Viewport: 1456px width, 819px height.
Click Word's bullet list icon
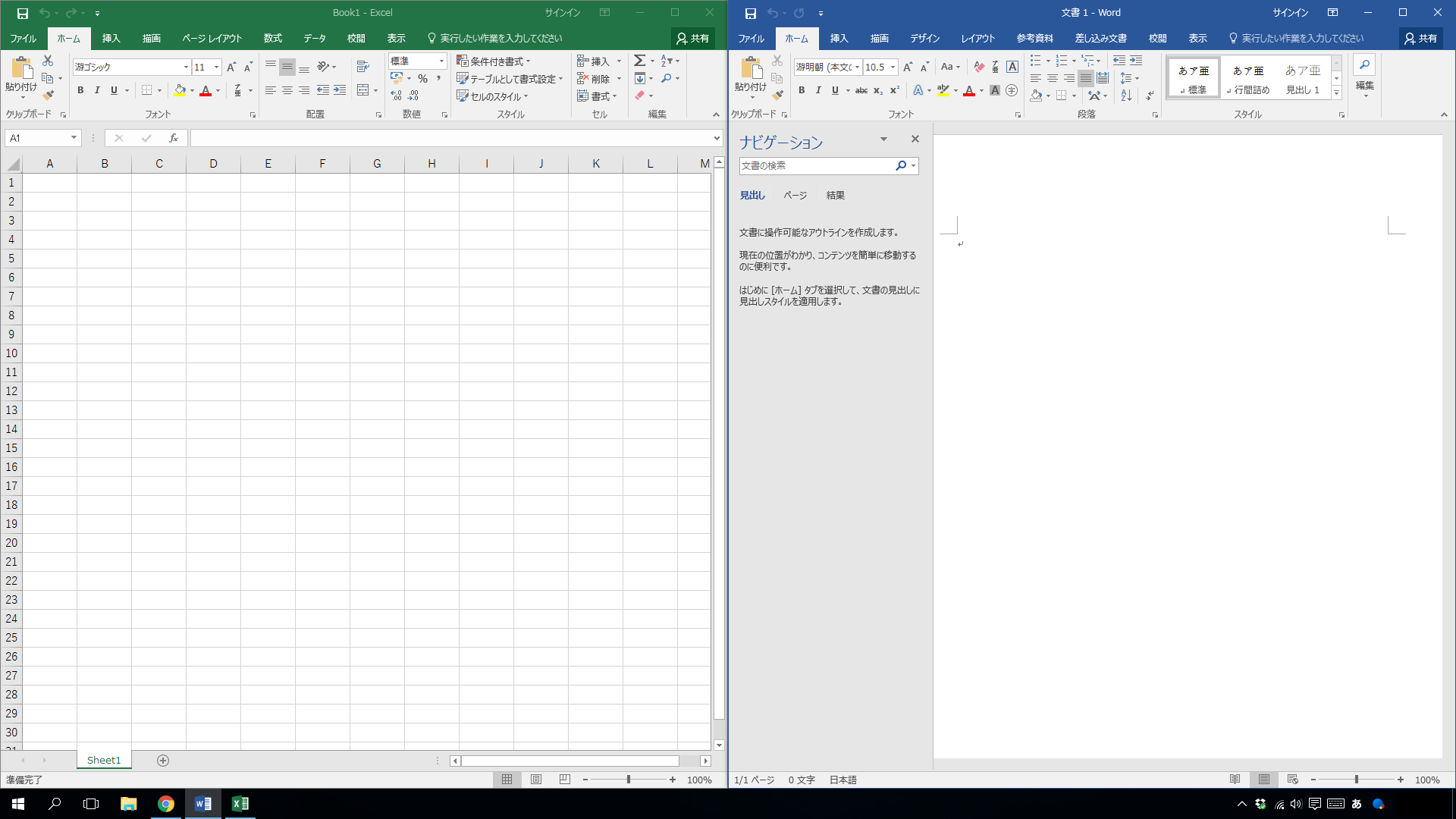[1035, 61]
